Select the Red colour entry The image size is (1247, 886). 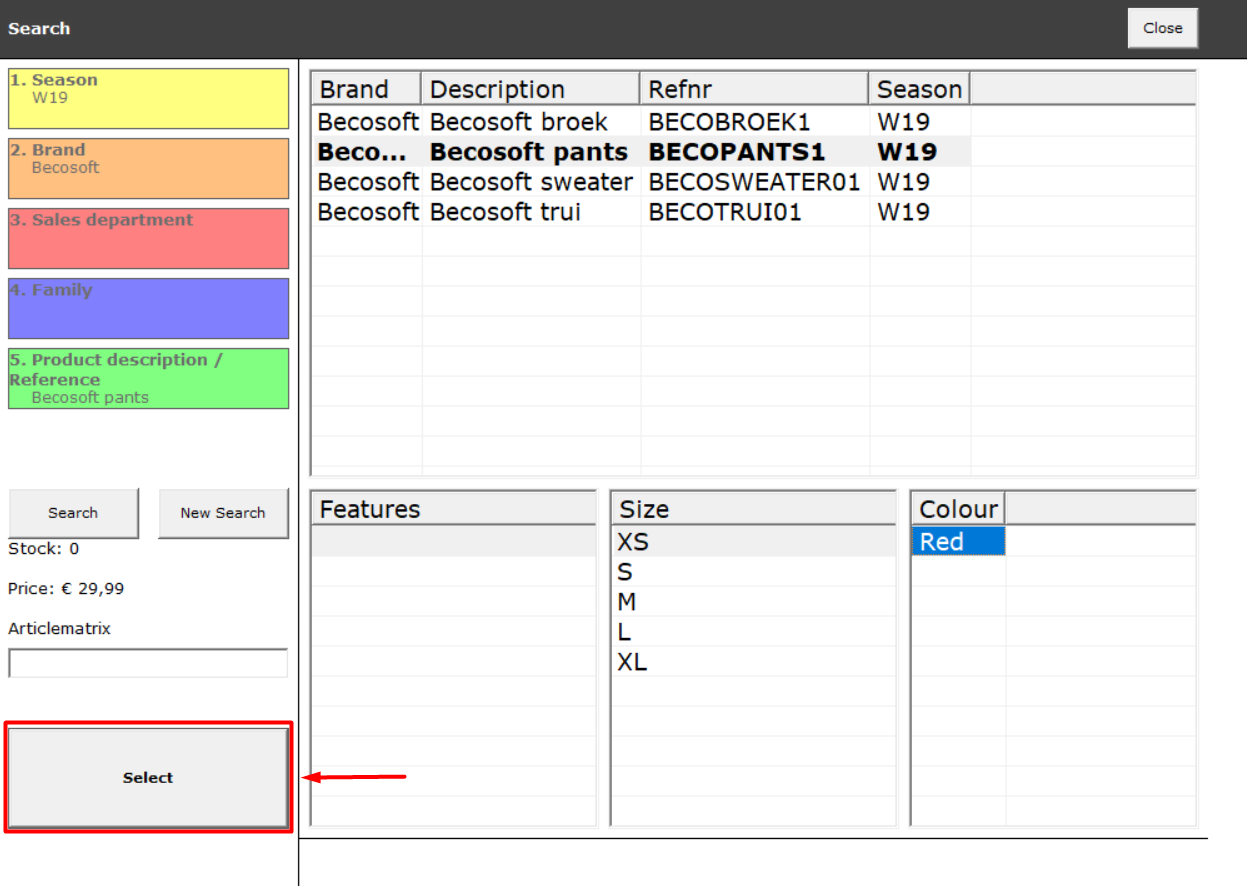(958, 542)
